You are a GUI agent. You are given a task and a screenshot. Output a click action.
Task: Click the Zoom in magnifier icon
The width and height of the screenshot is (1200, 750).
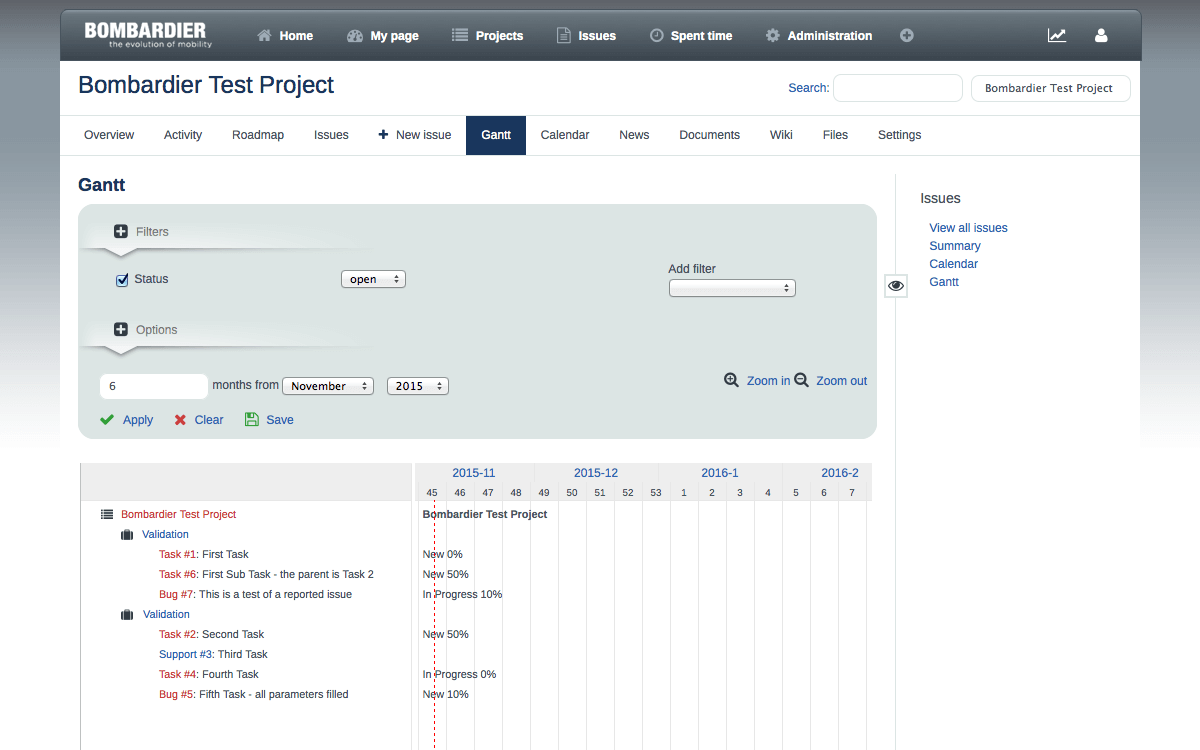pos(732,380)
